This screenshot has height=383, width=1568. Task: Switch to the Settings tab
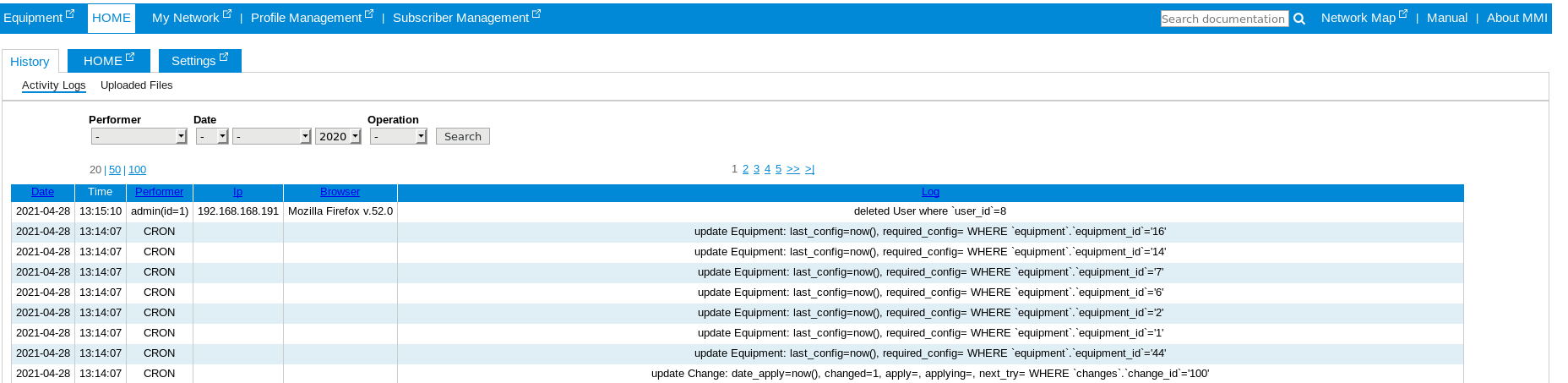(200, 61)
